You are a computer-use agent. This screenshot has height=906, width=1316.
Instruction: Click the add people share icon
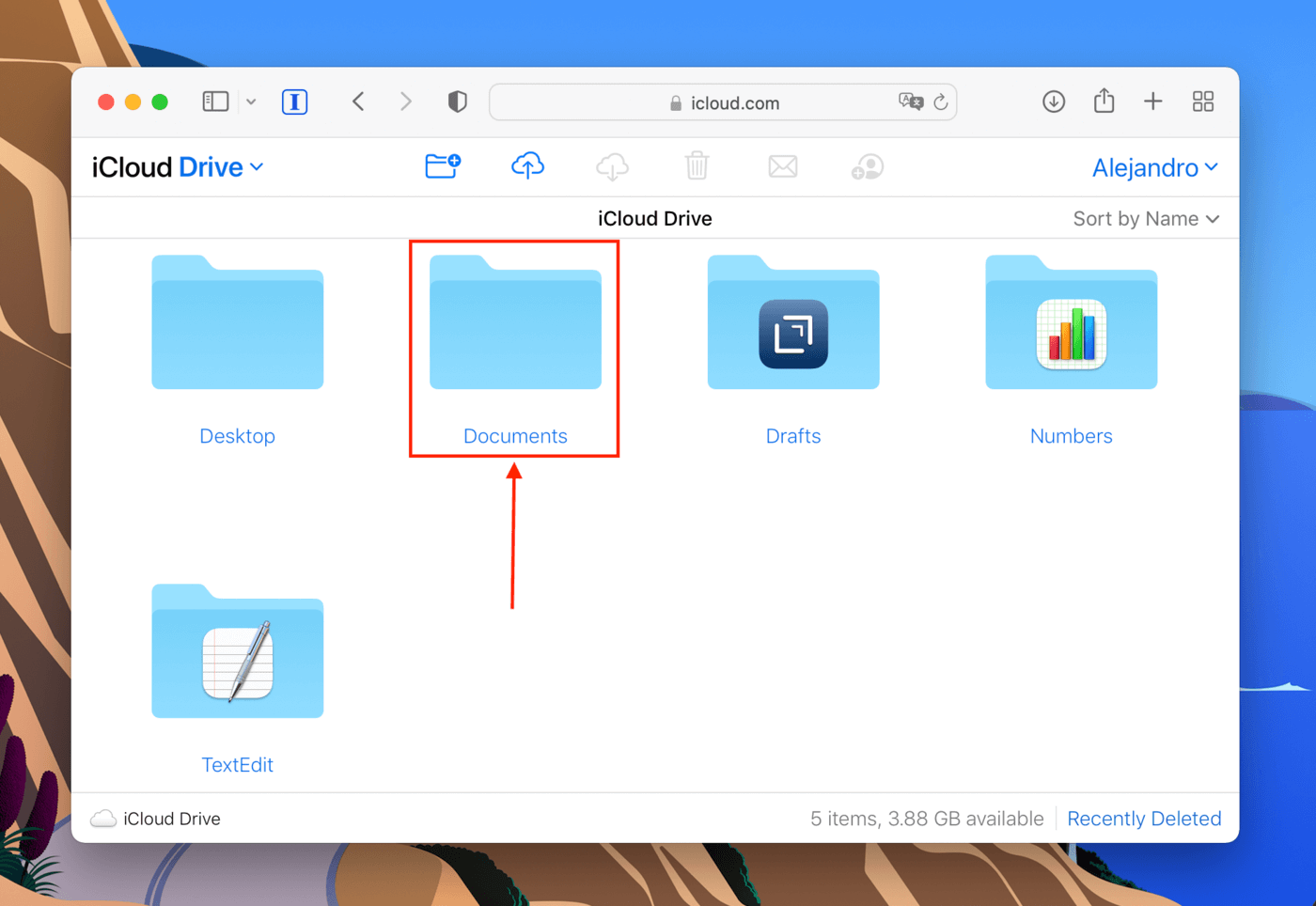click(867, 167)
